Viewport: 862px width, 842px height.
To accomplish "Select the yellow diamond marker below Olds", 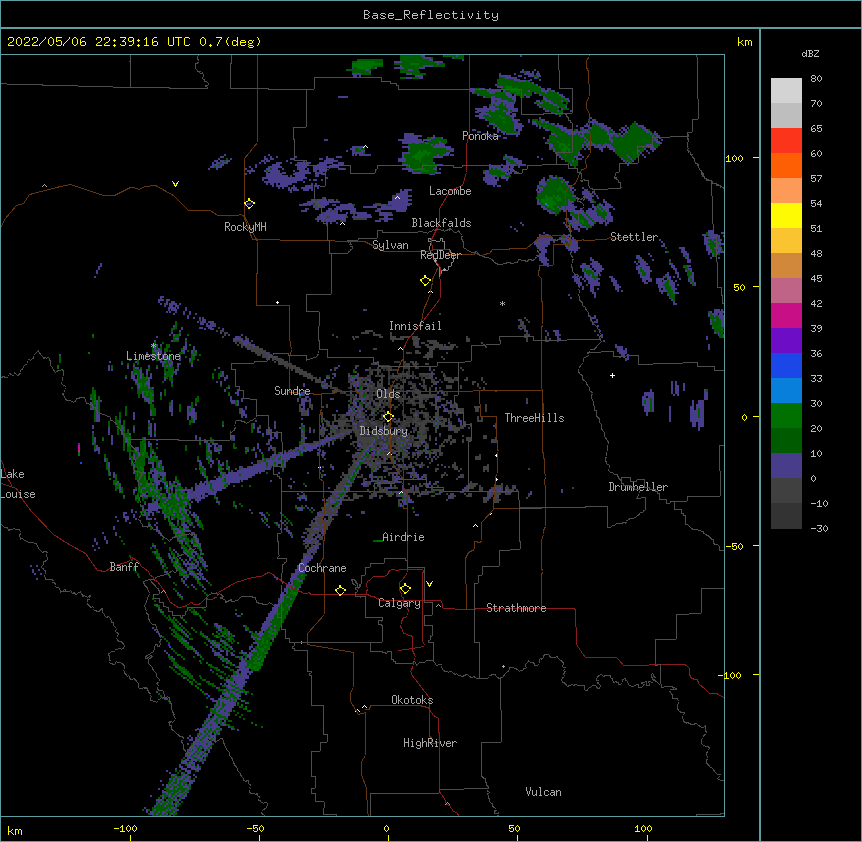I will [388, 417].
